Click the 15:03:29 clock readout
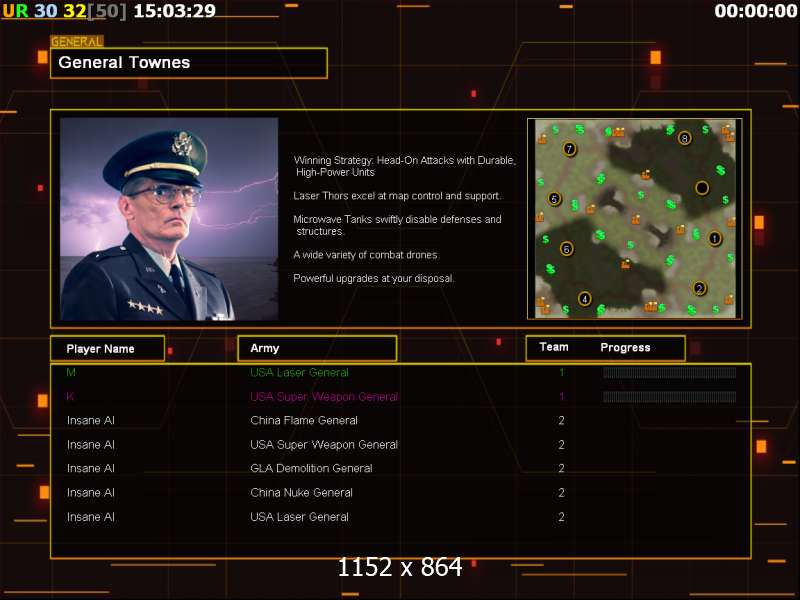 (x=174, y=11)
